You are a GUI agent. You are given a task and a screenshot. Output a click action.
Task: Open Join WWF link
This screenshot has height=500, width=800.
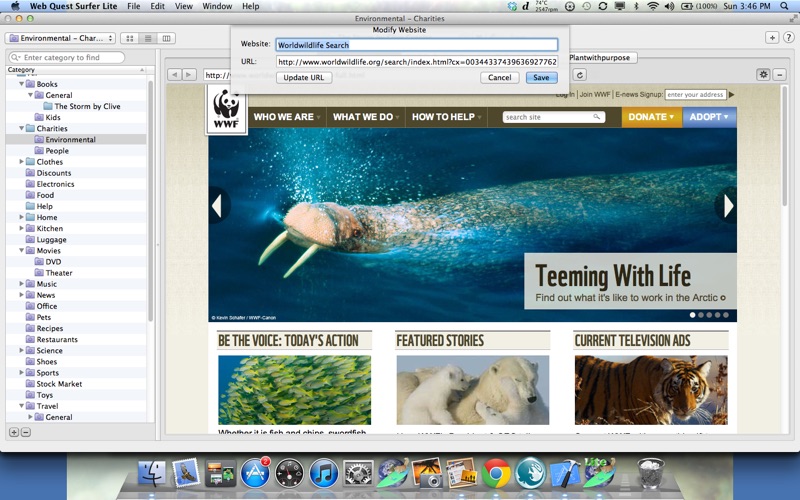point(595,94)
